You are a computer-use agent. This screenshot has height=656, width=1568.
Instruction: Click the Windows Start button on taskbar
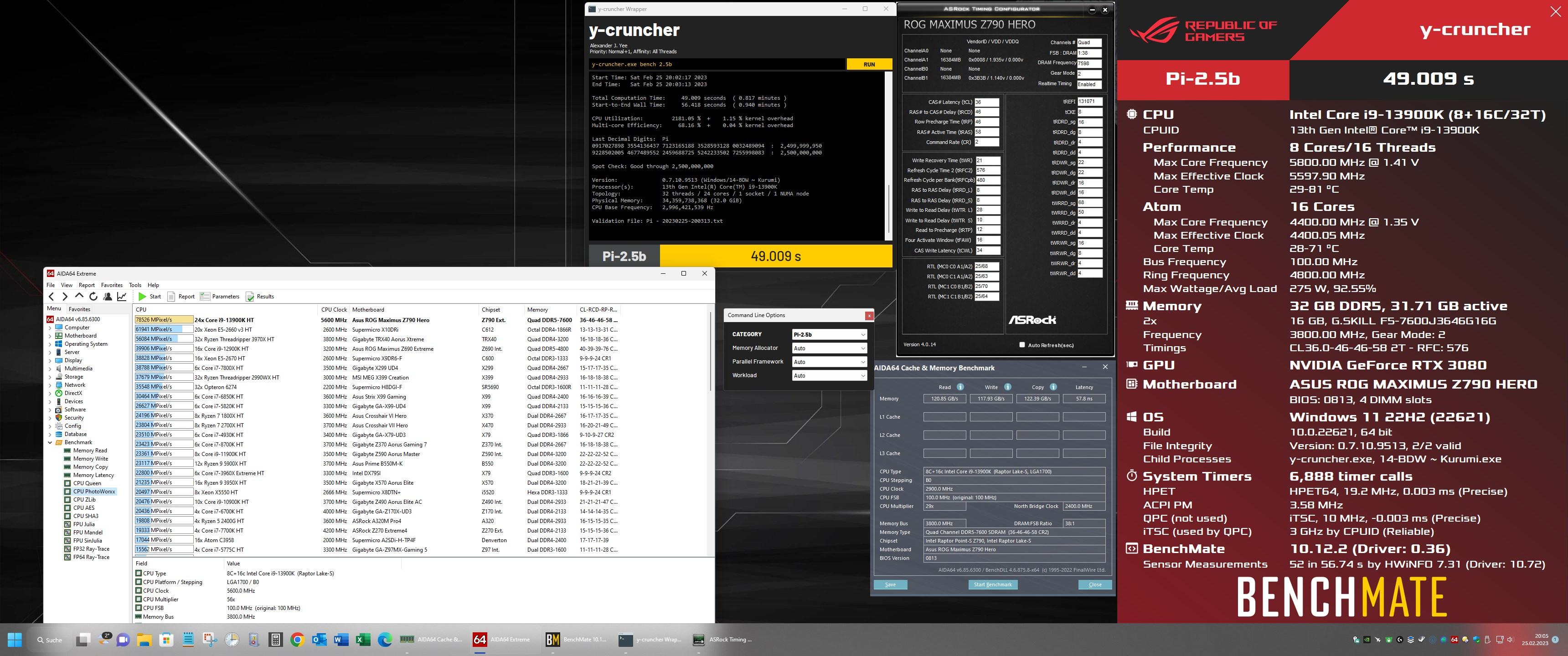(x=15, y=640)
